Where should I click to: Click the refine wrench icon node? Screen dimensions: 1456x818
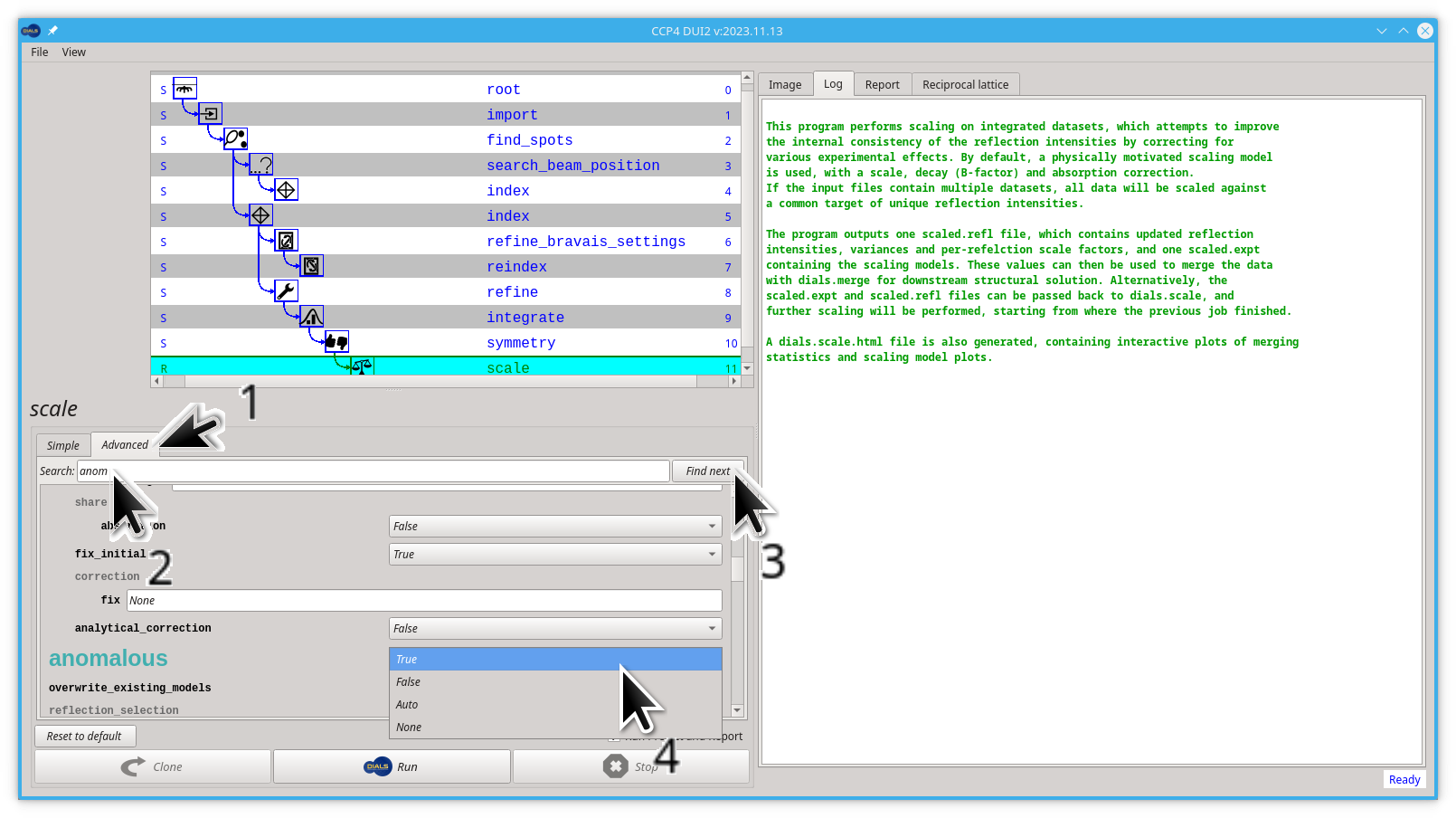click(x=286, y=291)
